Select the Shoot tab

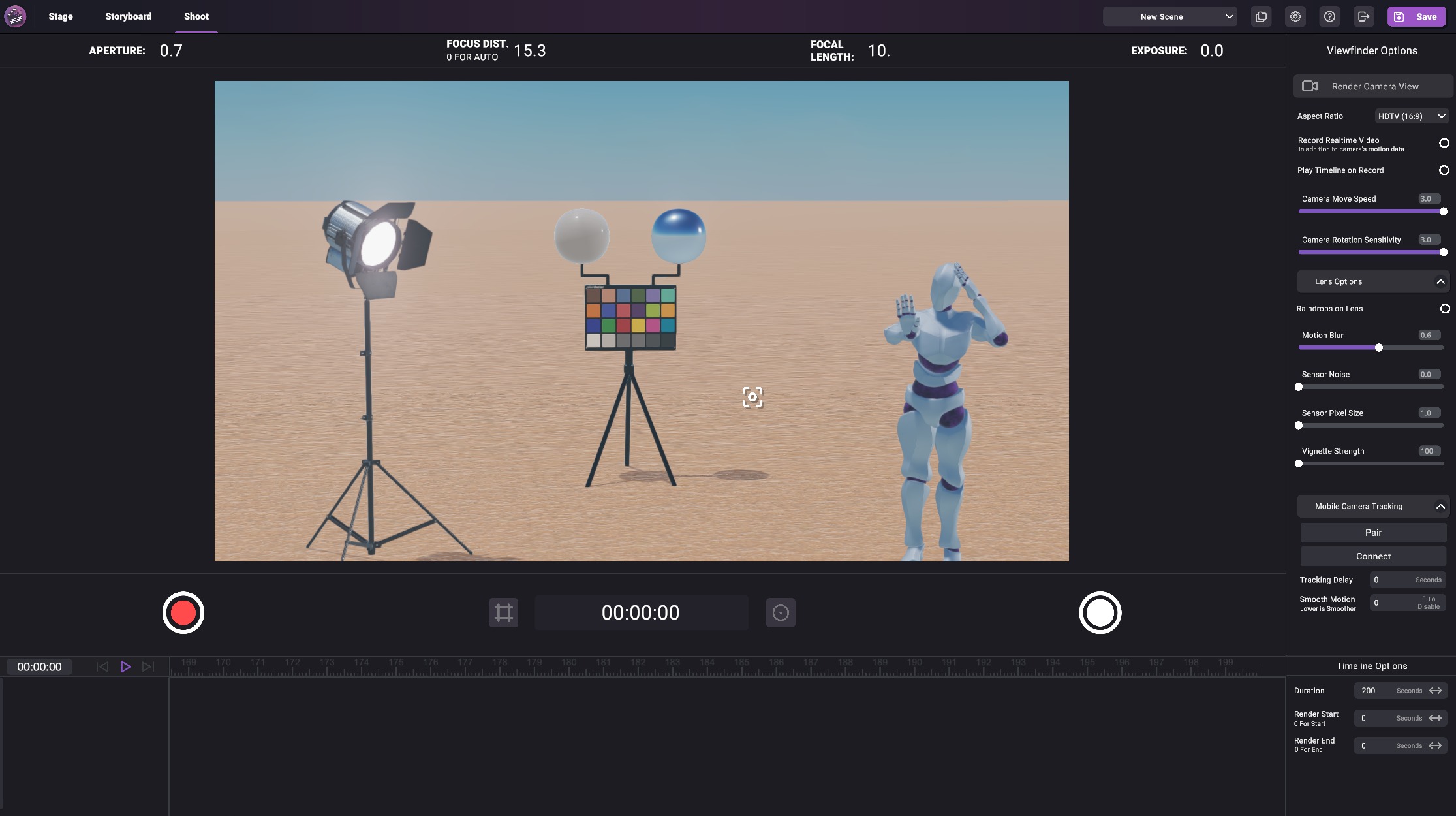point(196,16)
